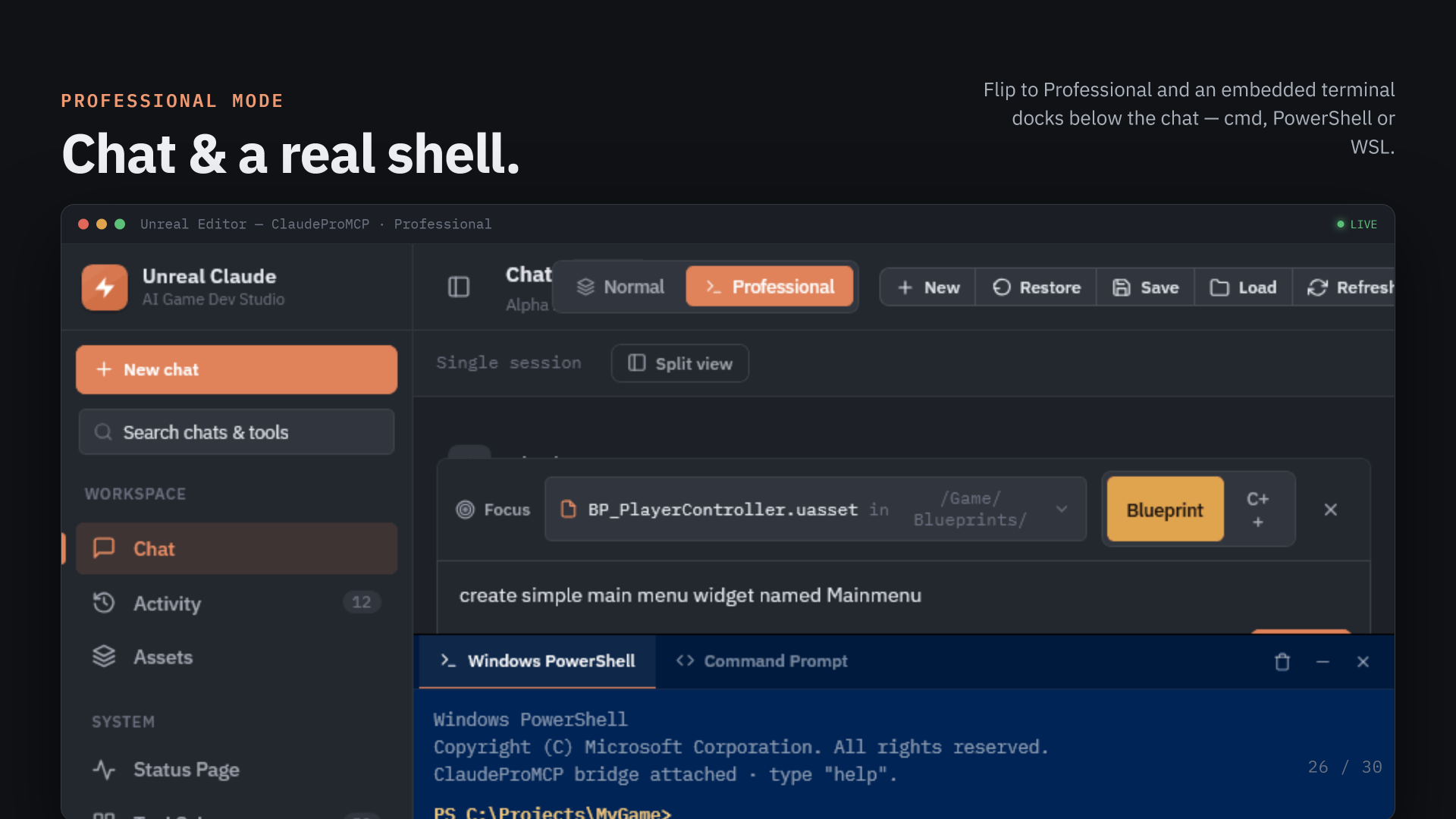Screen dimensions: 1456x819
Task: Select the C++ mode button
Action: 1258,510
